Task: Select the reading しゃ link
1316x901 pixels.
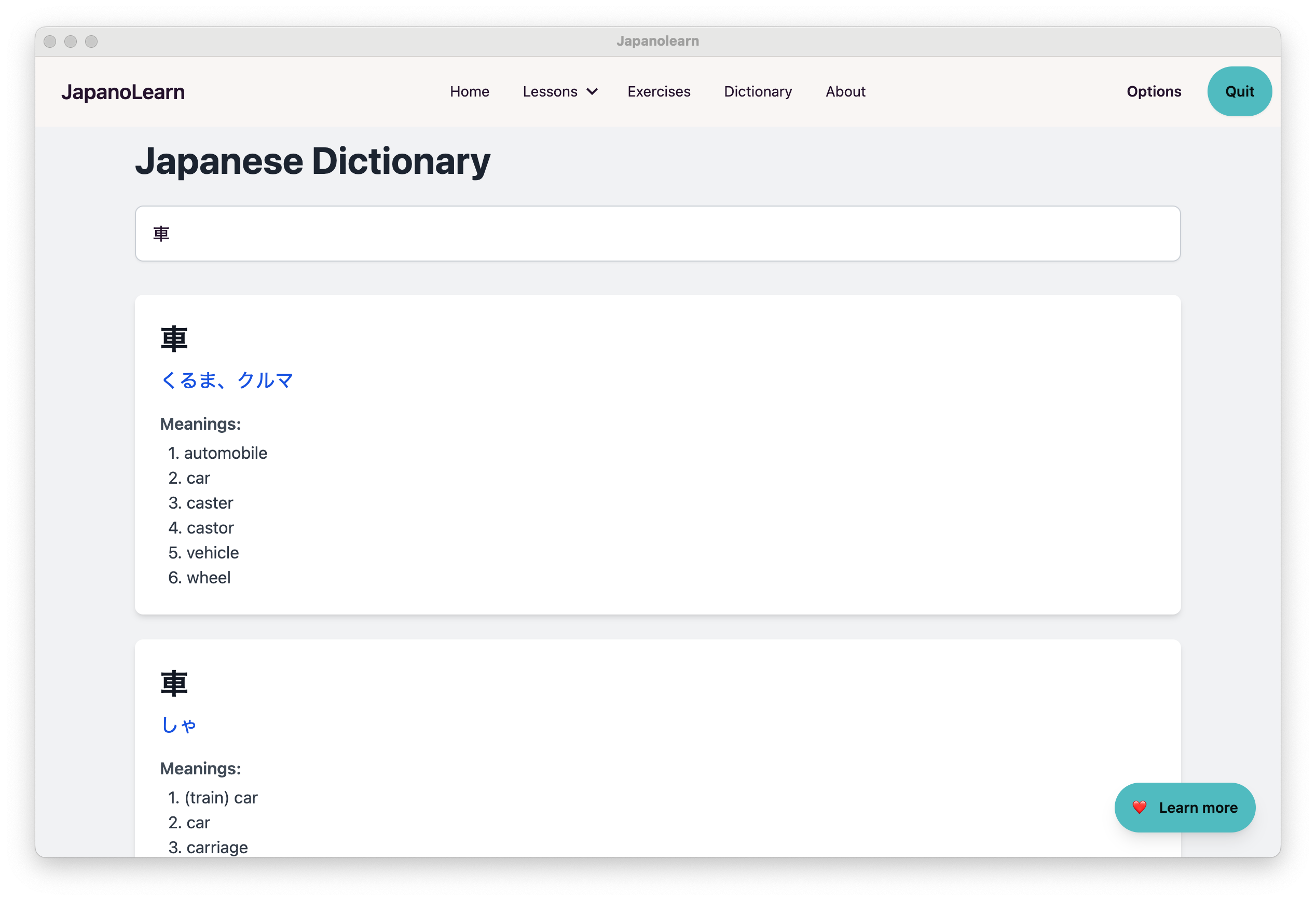Action: pyautogui.click(x=179, y=725)
